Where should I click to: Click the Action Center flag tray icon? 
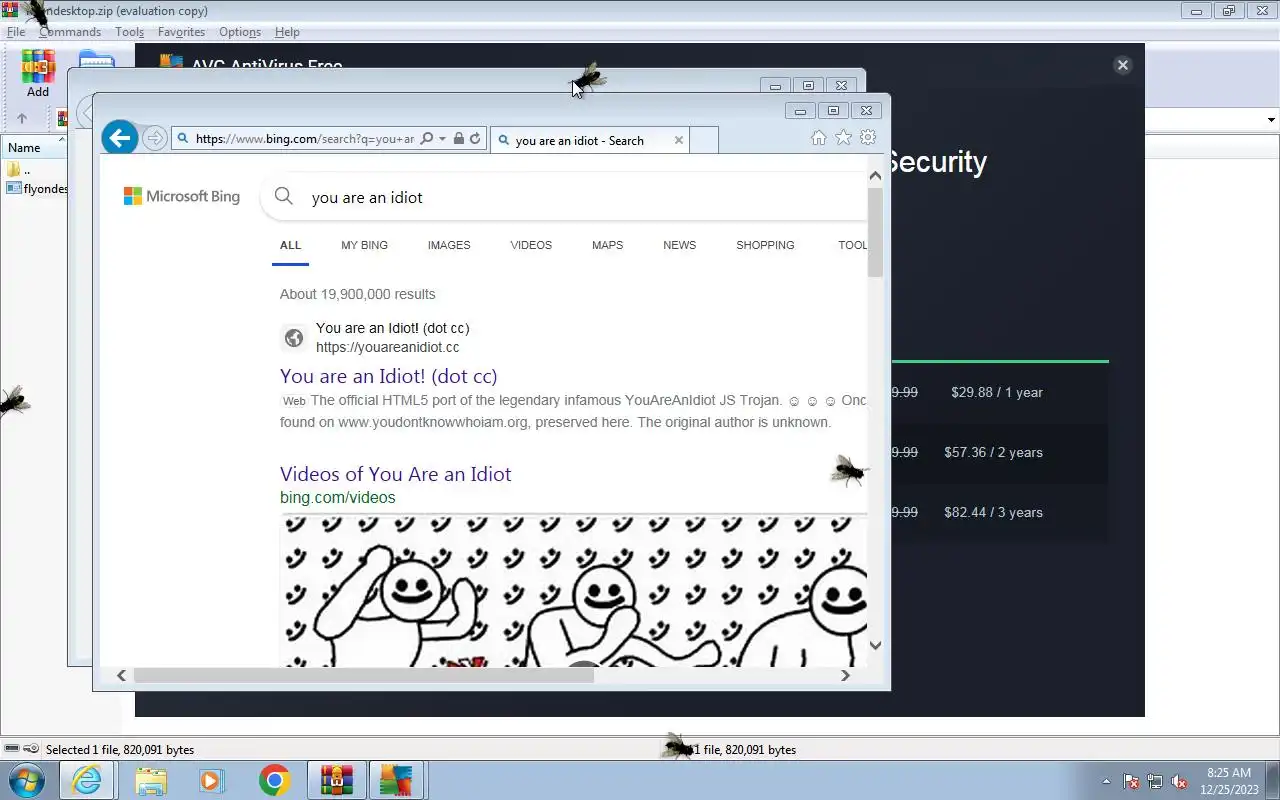click(x=1132, y=782)
